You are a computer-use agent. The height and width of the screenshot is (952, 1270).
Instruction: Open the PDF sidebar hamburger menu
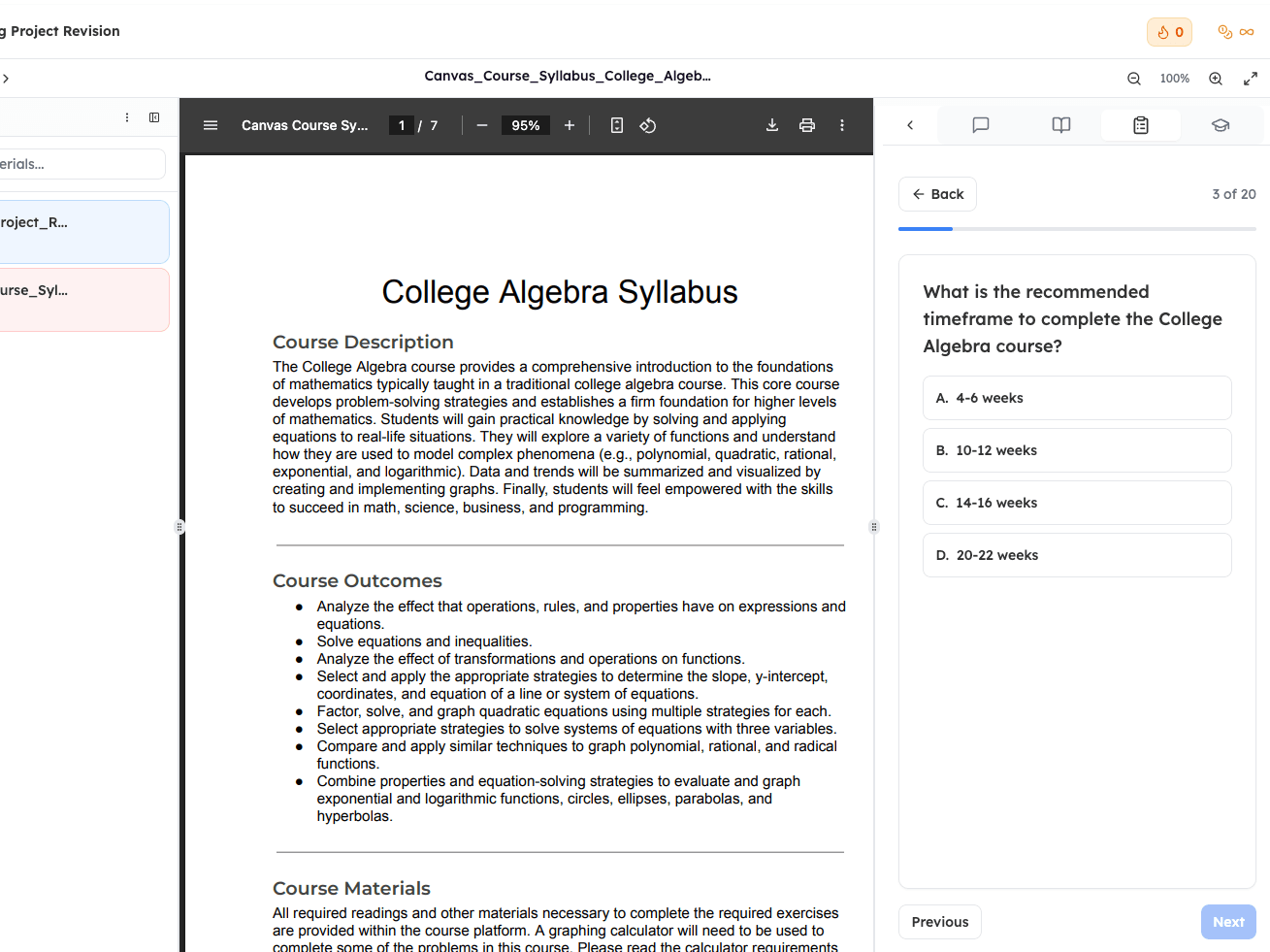click(211, 125)
